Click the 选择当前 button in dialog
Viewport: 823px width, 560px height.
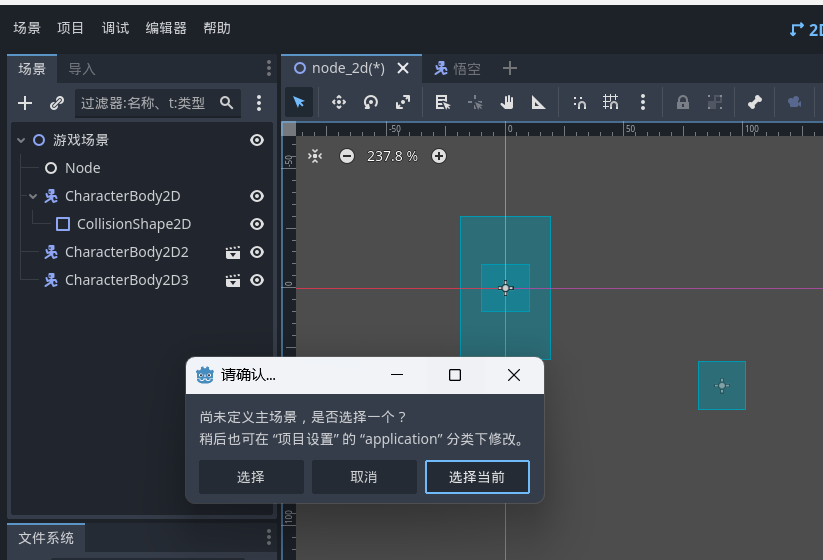pos(477,477)
